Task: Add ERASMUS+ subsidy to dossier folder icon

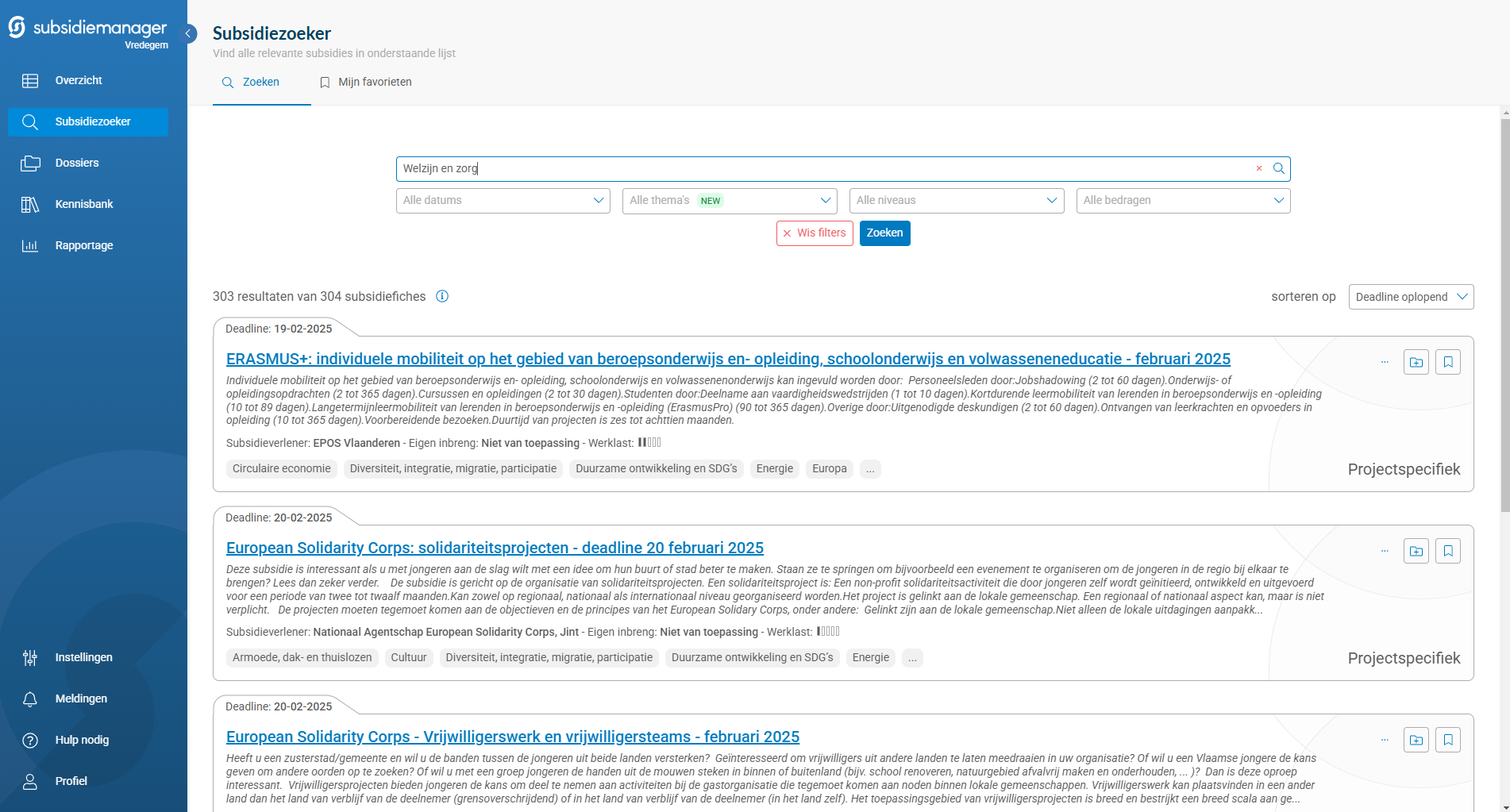Action: pyautogui.click(x=1416, y=362)
